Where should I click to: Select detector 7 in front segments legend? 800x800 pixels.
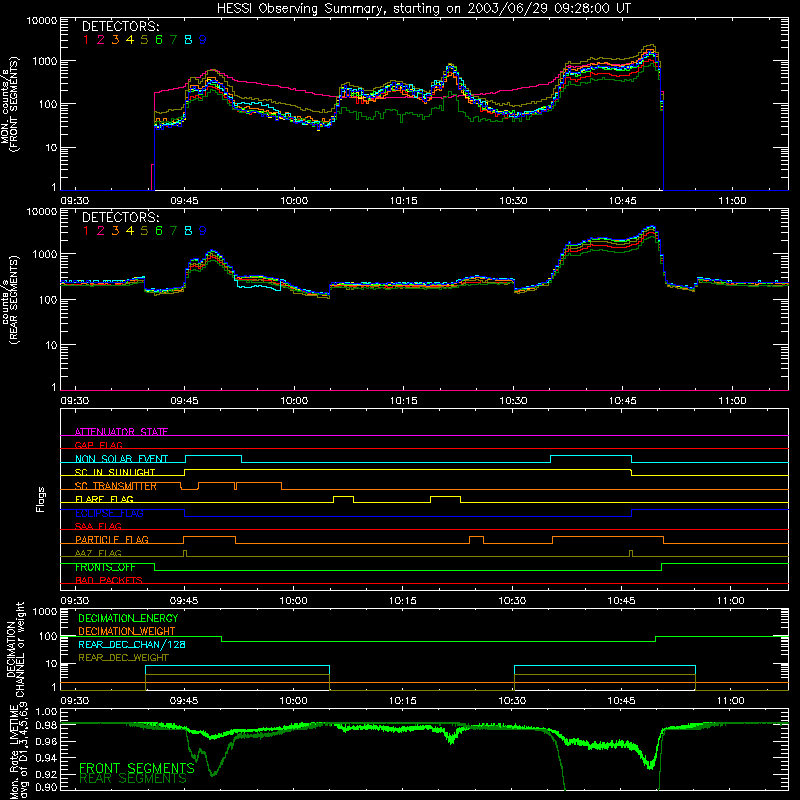click(x=173, y=40)
